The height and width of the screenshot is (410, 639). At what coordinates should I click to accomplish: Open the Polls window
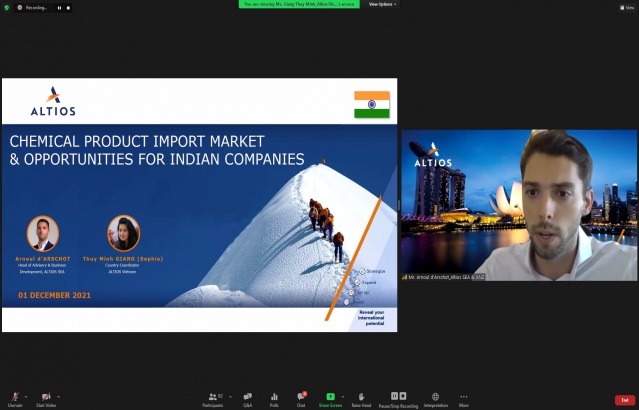(x=274, y=399)
